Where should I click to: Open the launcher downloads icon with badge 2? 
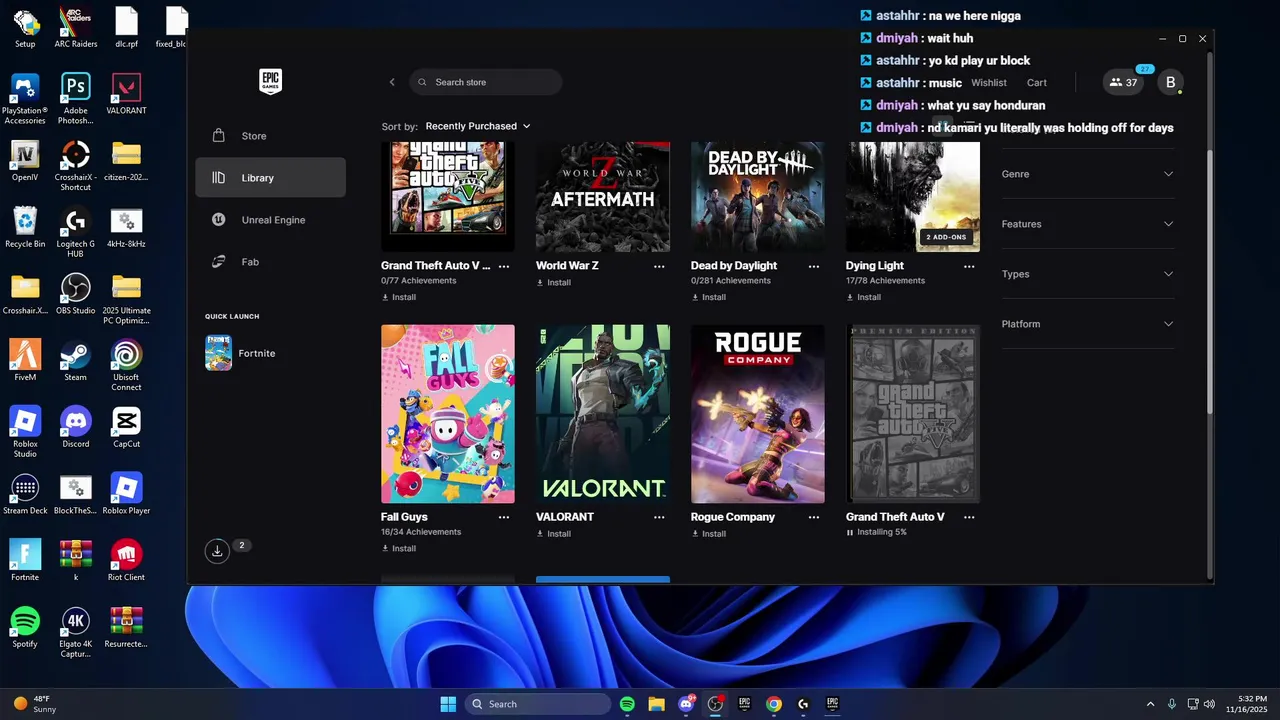217,551
